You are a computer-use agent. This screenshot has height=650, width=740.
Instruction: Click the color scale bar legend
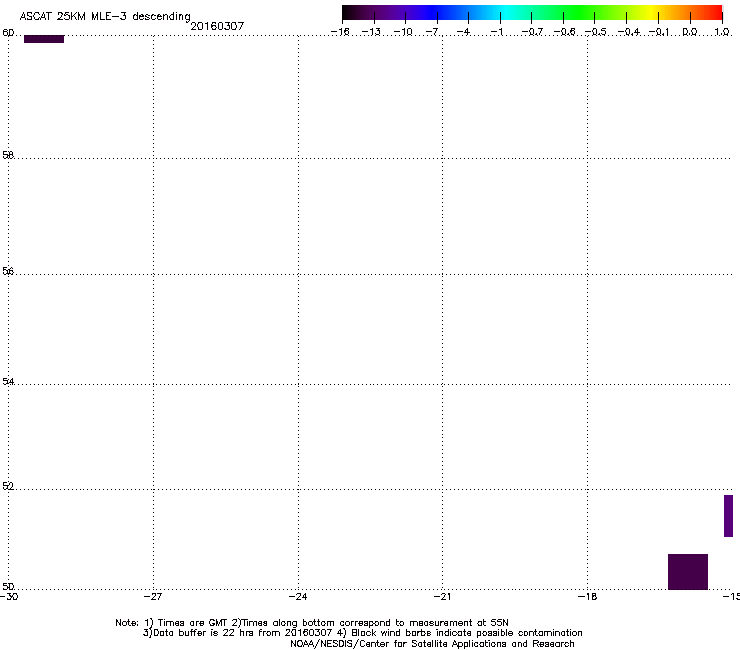coord(532,13)
